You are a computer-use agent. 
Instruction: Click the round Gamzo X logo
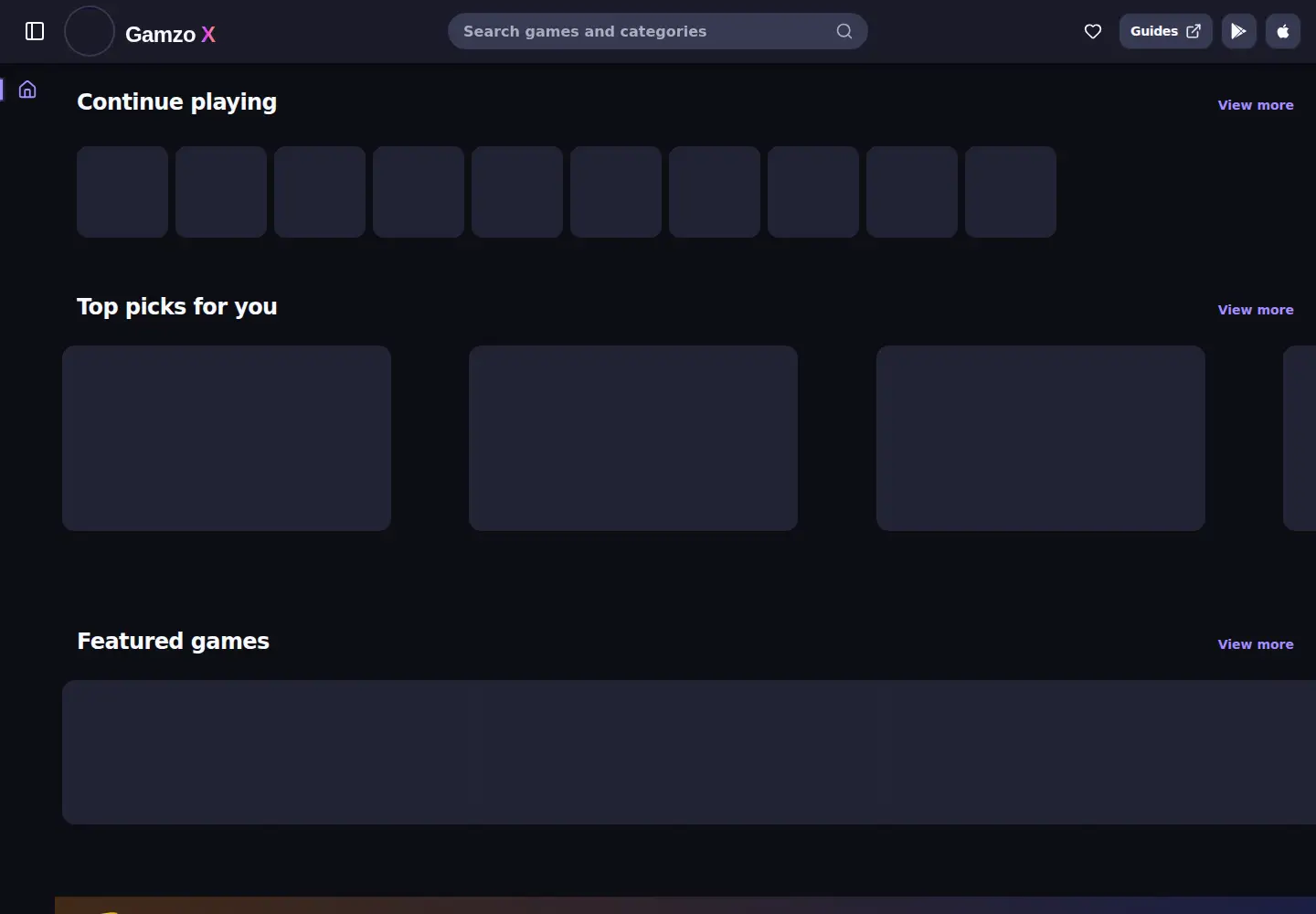[x=90, y=31]
